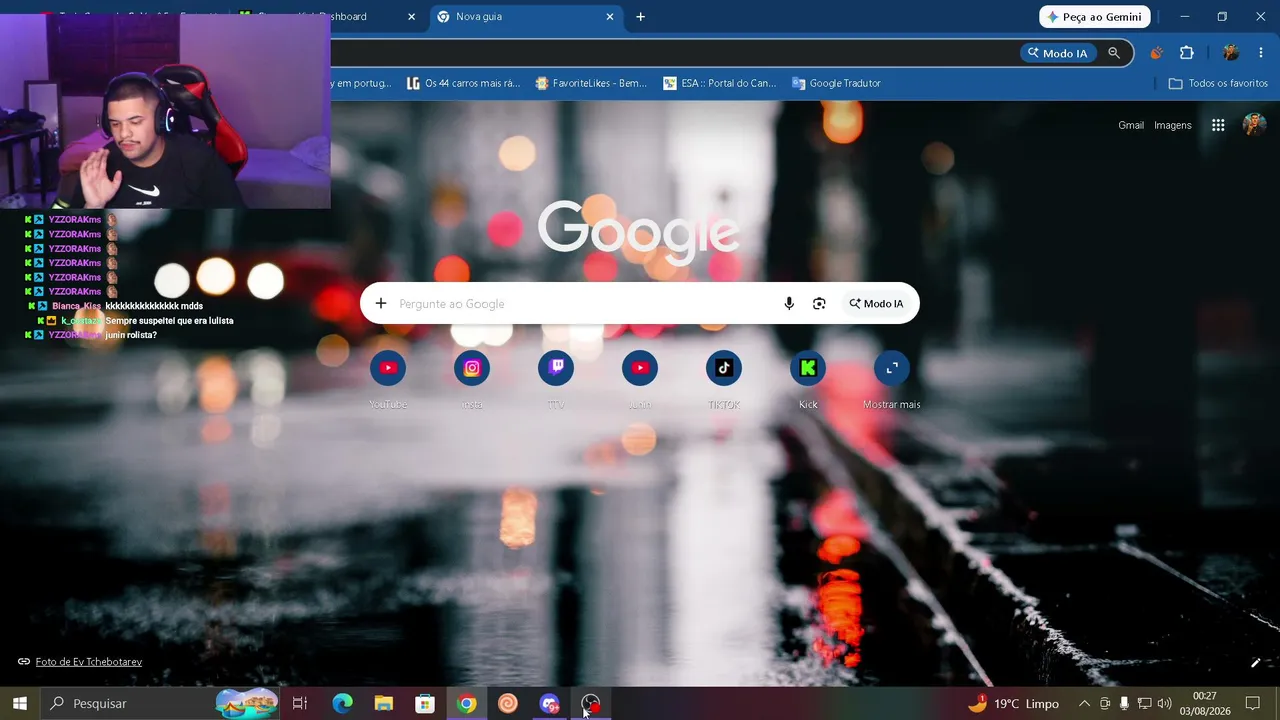
Task: Open the Windows Start menu
Action: (x=20, y=704)
